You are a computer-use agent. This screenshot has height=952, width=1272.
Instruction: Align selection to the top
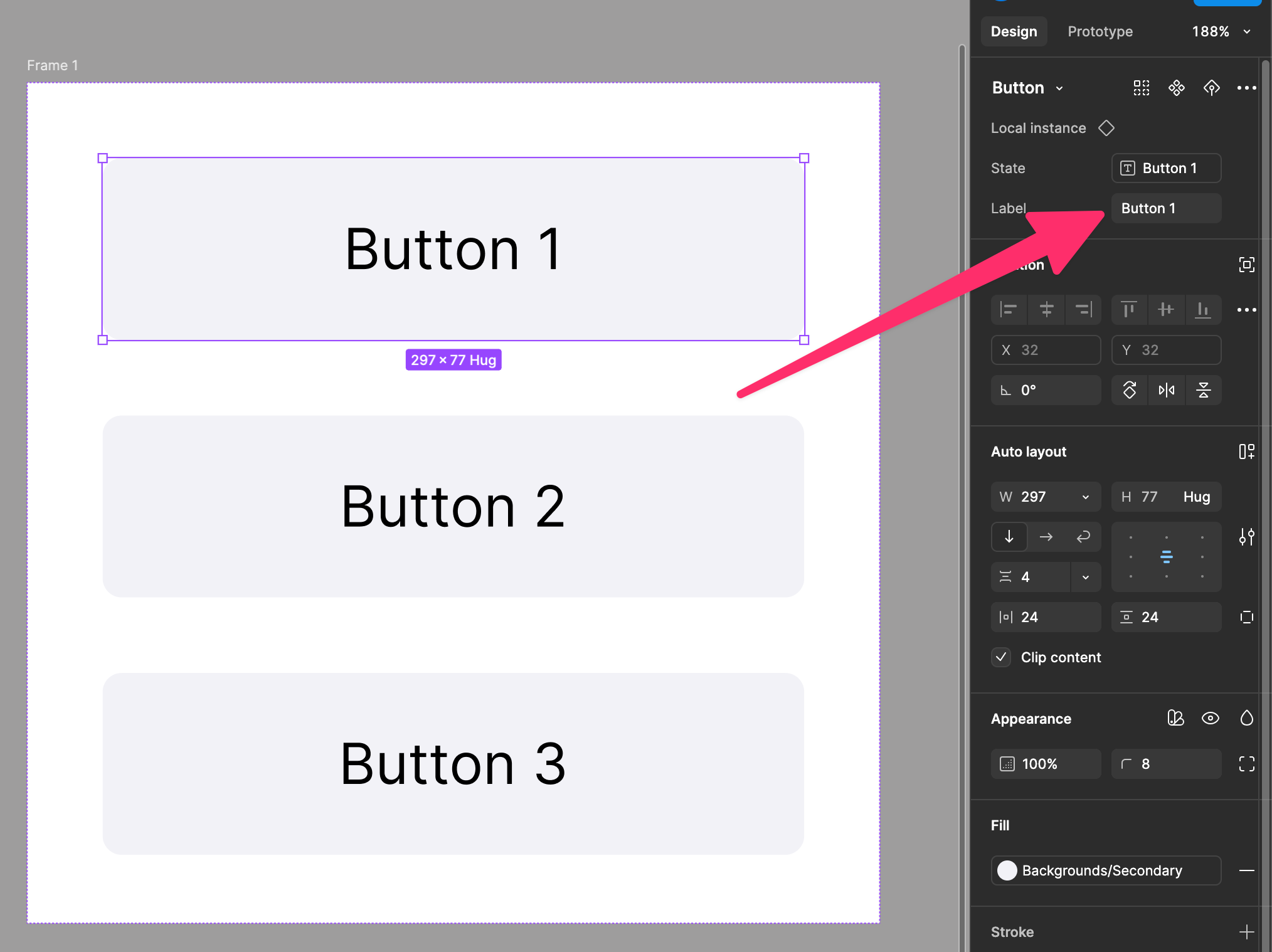[x=1129, y=310]
